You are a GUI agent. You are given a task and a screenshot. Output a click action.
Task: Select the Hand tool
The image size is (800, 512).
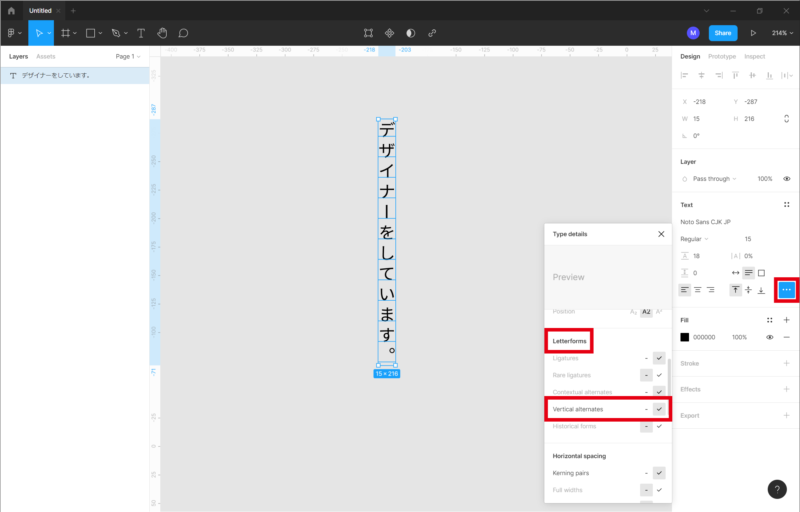pyautogui.click(x=162, y=33)
